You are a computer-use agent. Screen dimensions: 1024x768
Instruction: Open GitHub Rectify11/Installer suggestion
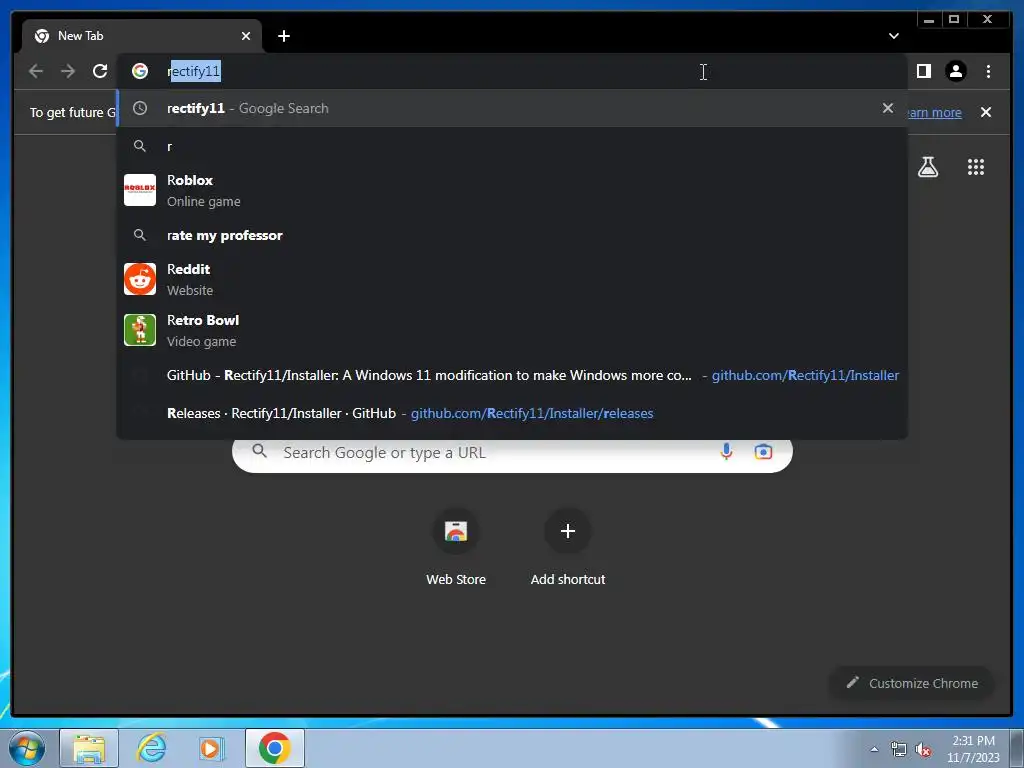tap(512, 376)
